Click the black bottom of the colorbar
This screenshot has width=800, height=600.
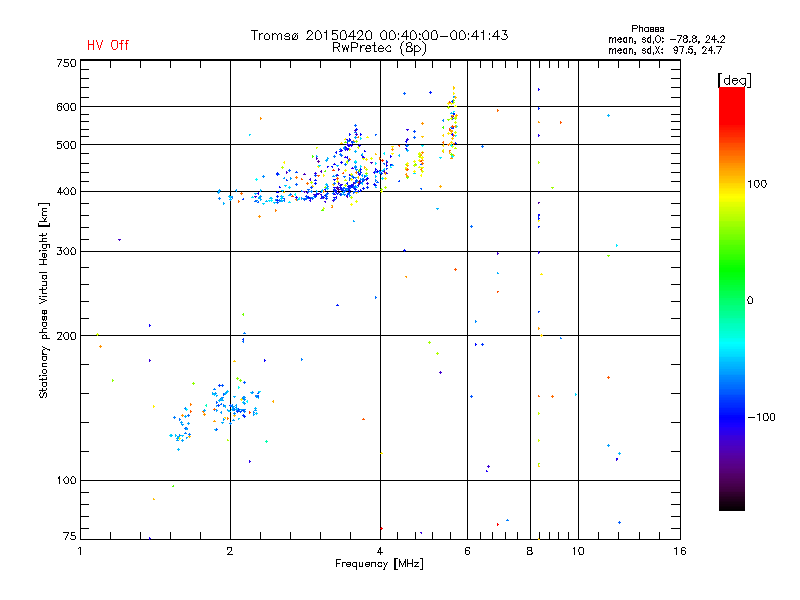732,504
